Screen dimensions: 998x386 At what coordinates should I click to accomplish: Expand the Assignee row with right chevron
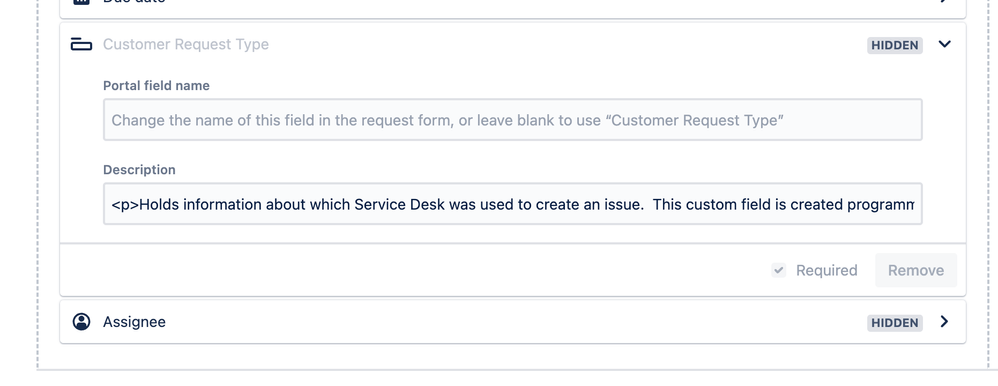(x=945, y=322)
